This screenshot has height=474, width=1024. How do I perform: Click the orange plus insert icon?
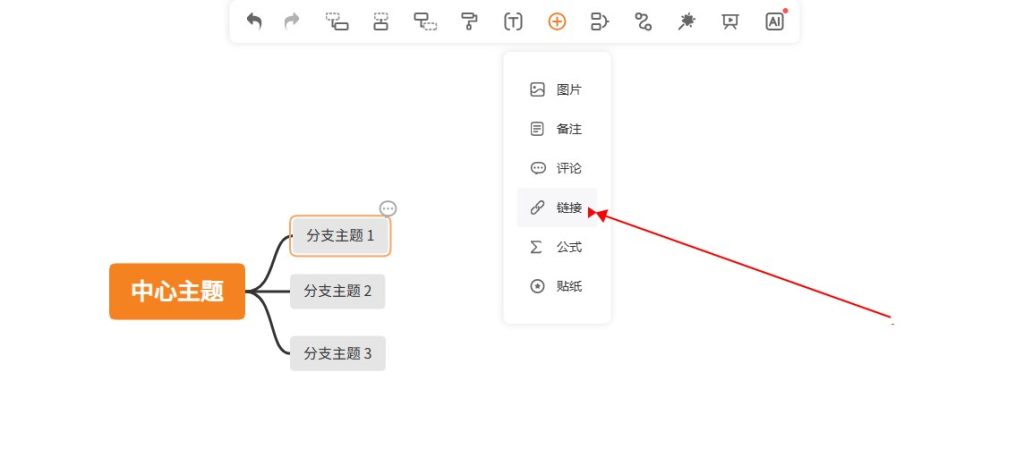(557, 21)
